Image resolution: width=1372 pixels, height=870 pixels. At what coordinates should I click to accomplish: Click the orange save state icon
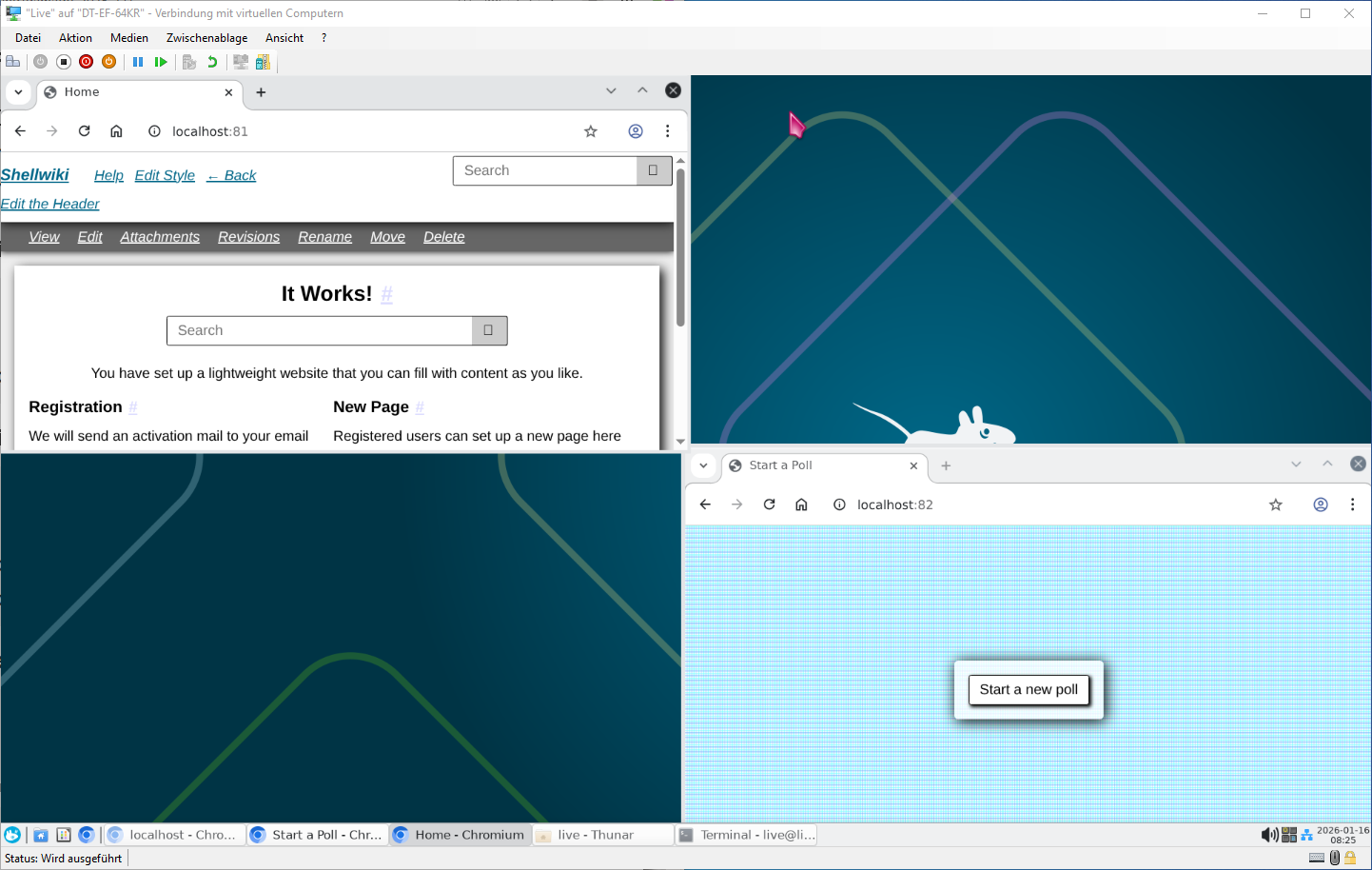(x=109, y=62)
